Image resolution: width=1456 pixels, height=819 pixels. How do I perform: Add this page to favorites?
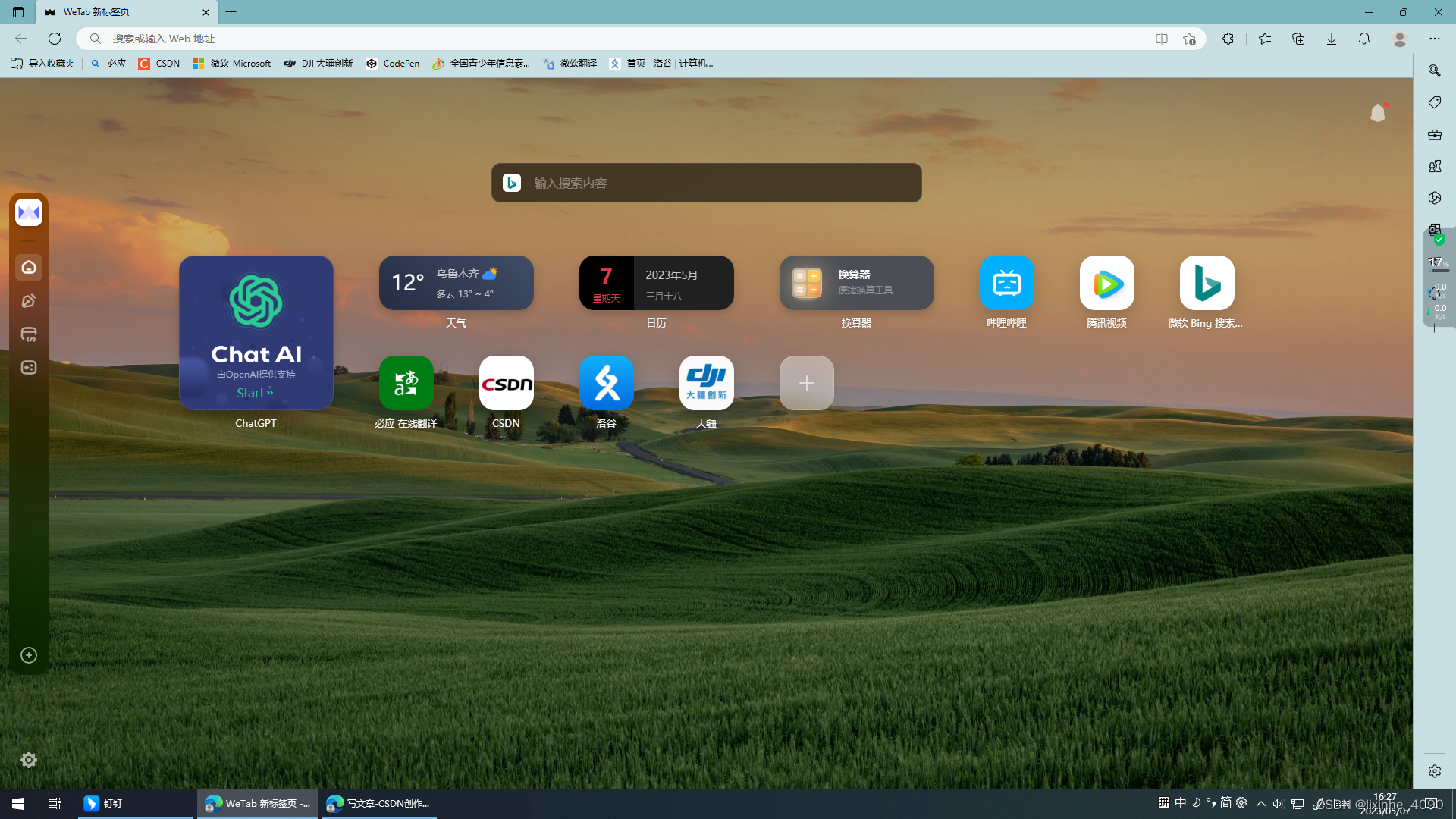pos(1189,39)
